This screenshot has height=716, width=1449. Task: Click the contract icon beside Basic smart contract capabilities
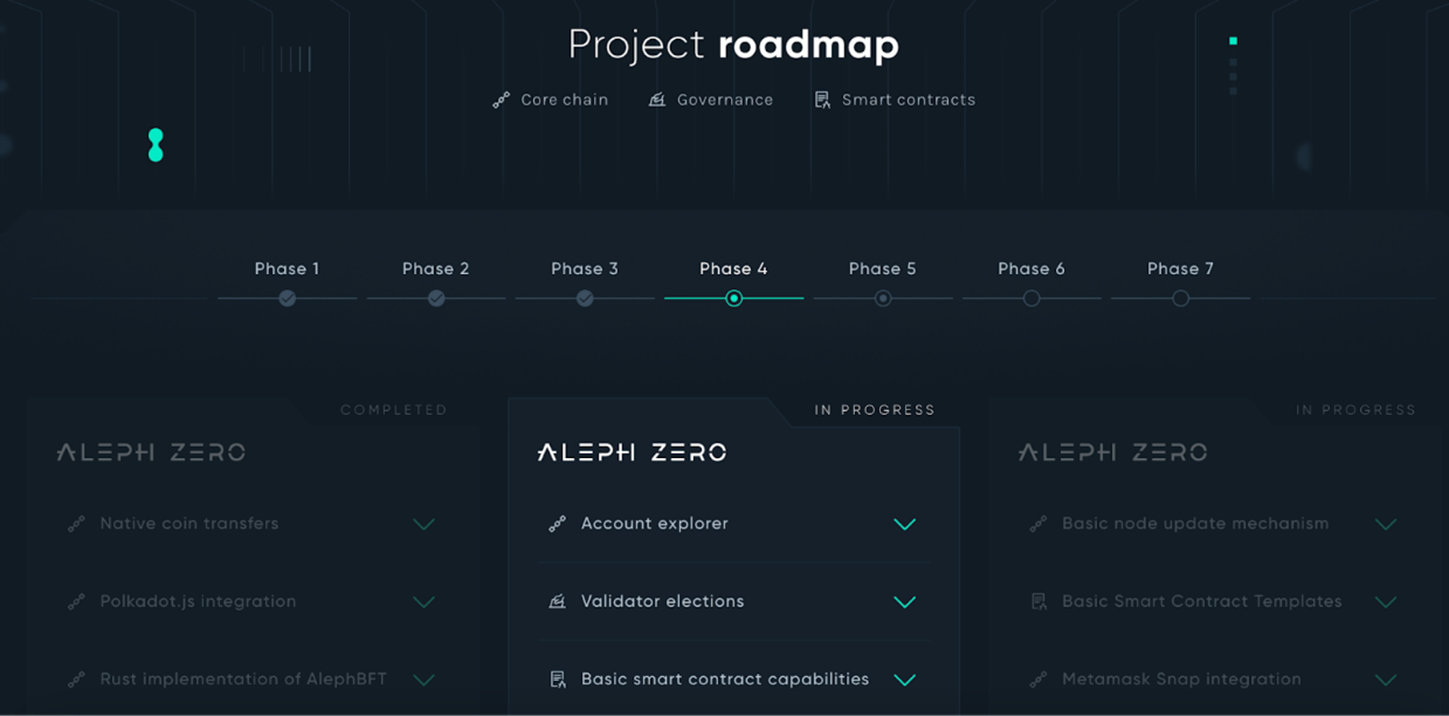pos(558,680)
